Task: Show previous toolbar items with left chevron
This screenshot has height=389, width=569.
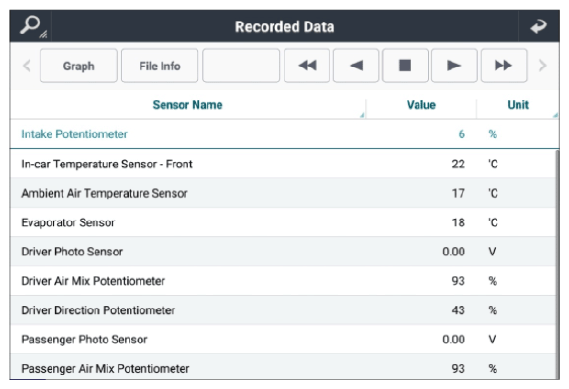Action: pos(26,66)
